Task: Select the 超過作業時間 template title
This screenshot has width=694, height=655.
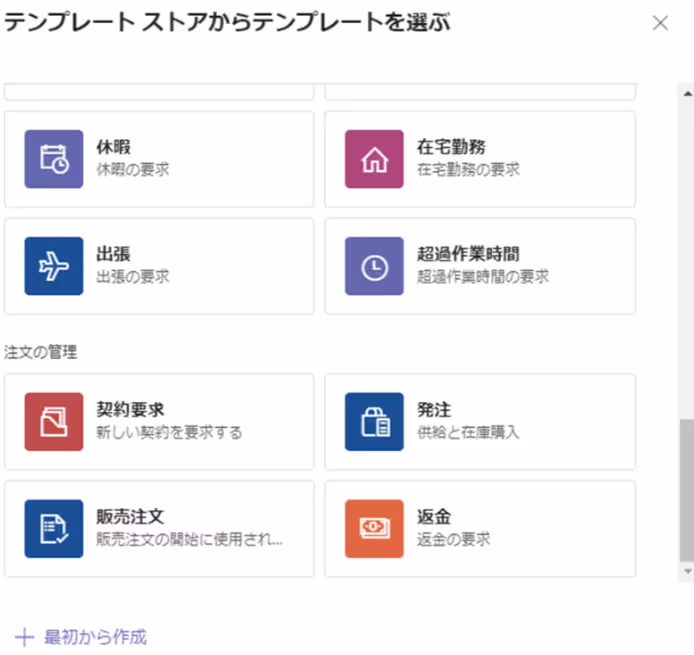Action: pos(468,254)
